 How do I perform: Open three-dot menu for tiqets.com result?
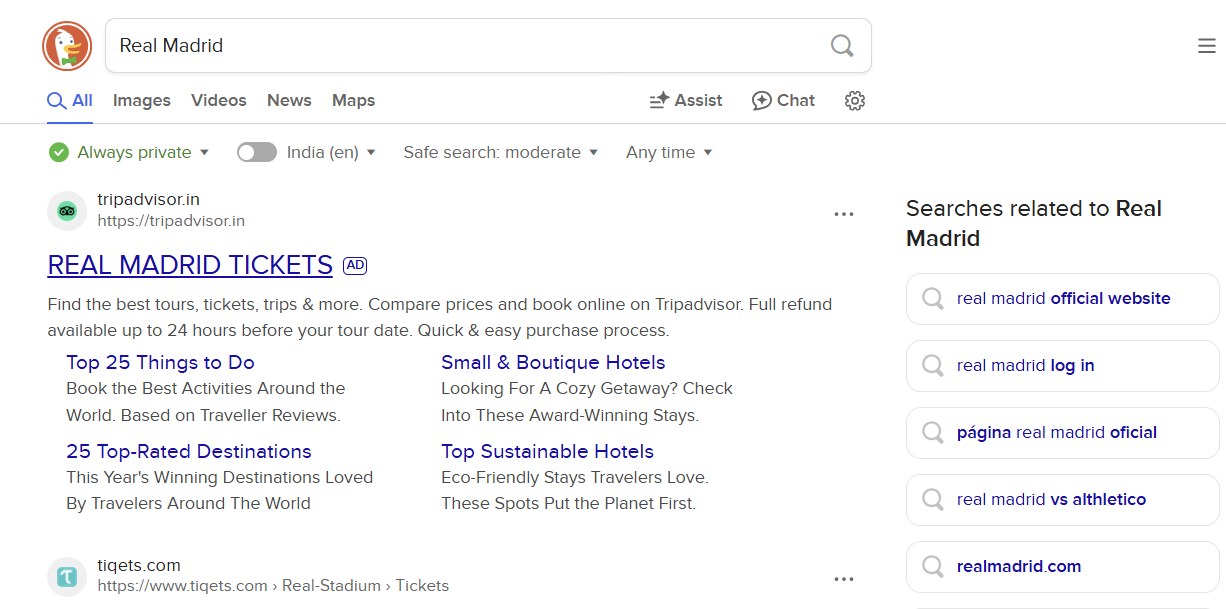(x=844, y=579)
